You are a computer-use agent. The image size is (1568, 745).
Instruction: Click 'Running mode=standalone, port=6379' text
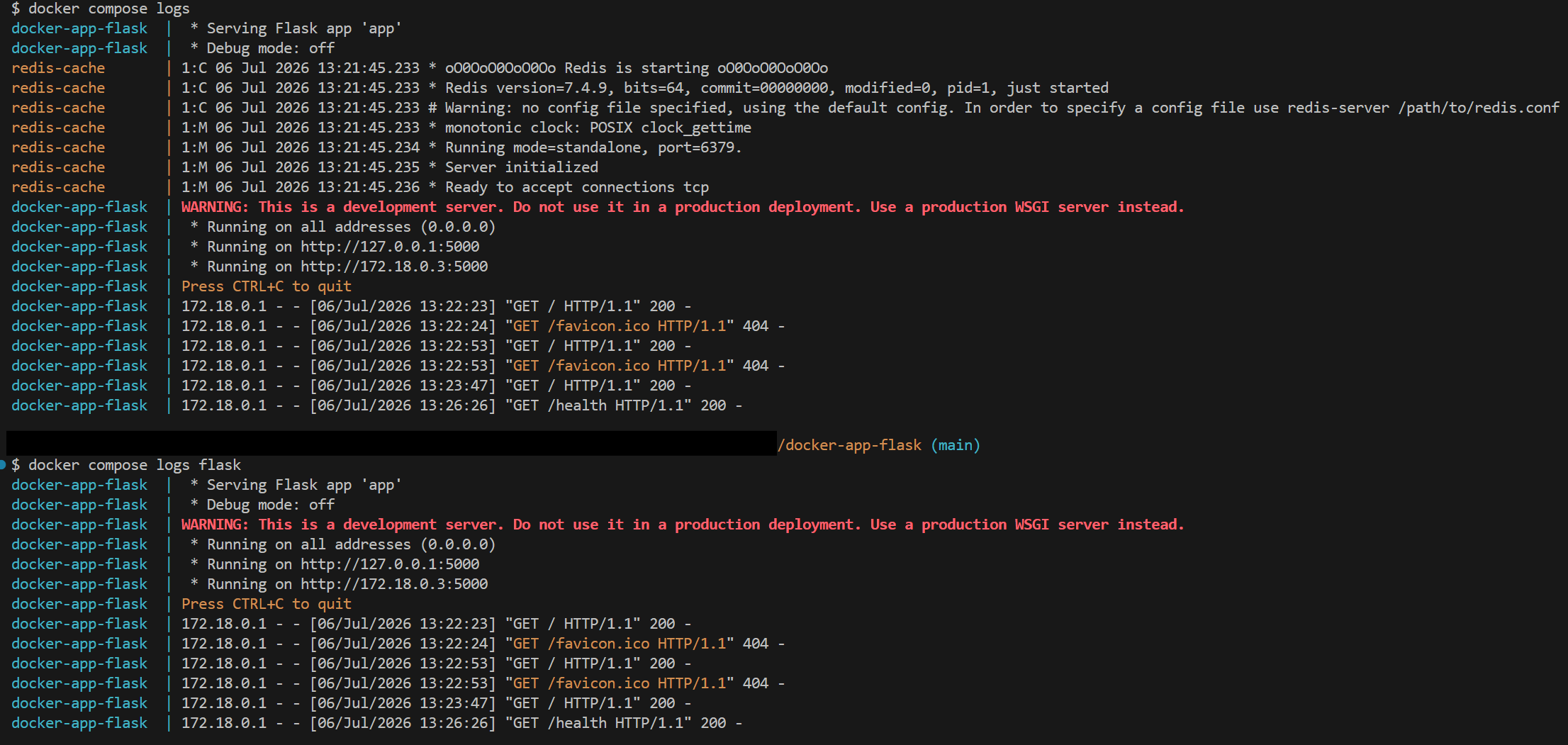point(593,147)
